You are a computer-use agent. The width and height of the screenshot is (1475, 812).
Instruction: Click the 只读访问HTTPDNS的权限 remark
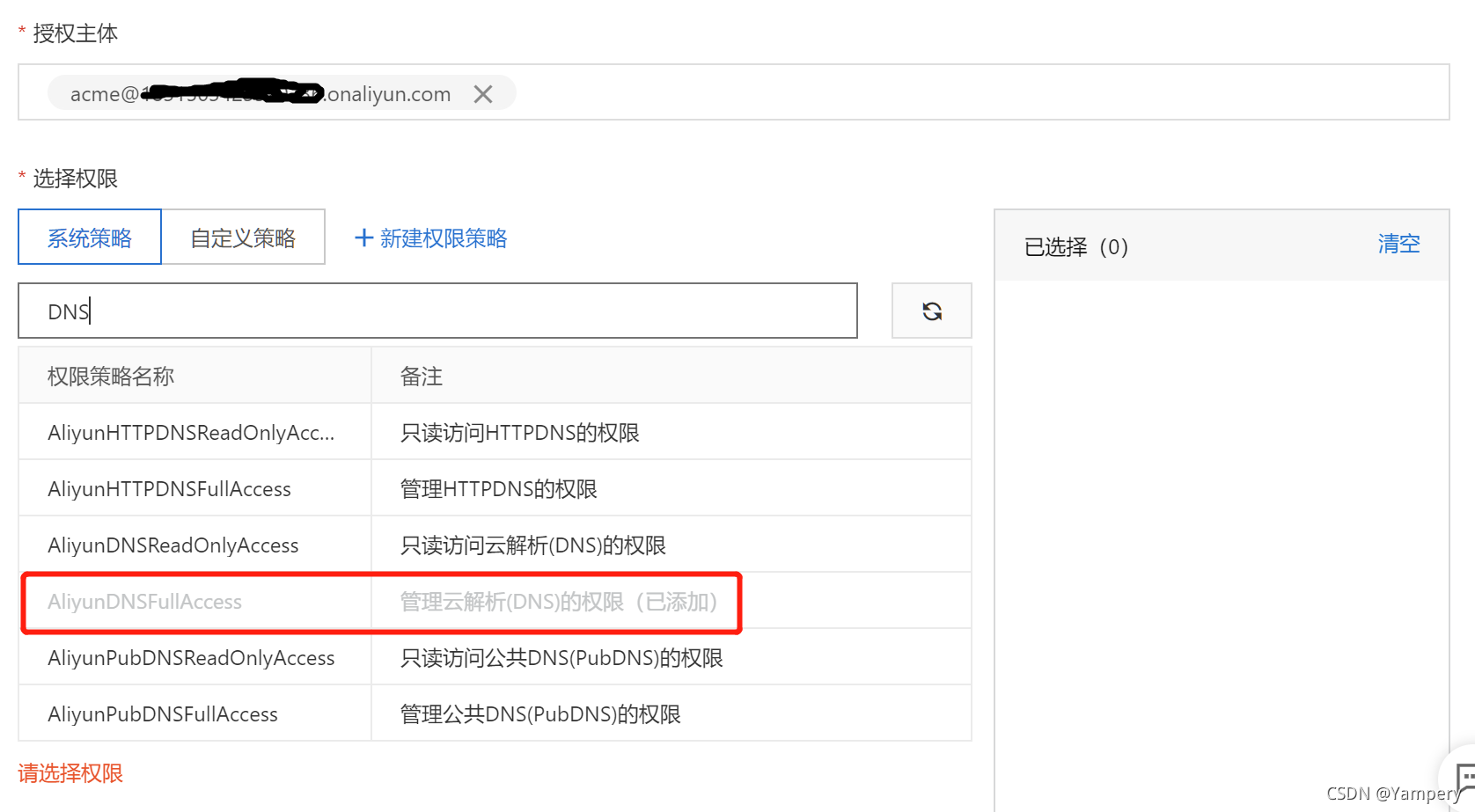click(520, 433)
